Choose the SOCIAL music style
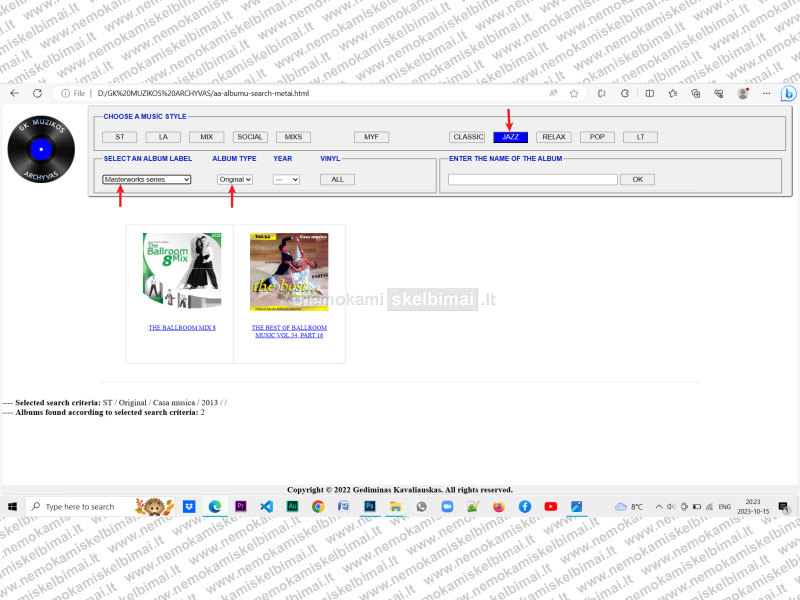 [250, 137]
